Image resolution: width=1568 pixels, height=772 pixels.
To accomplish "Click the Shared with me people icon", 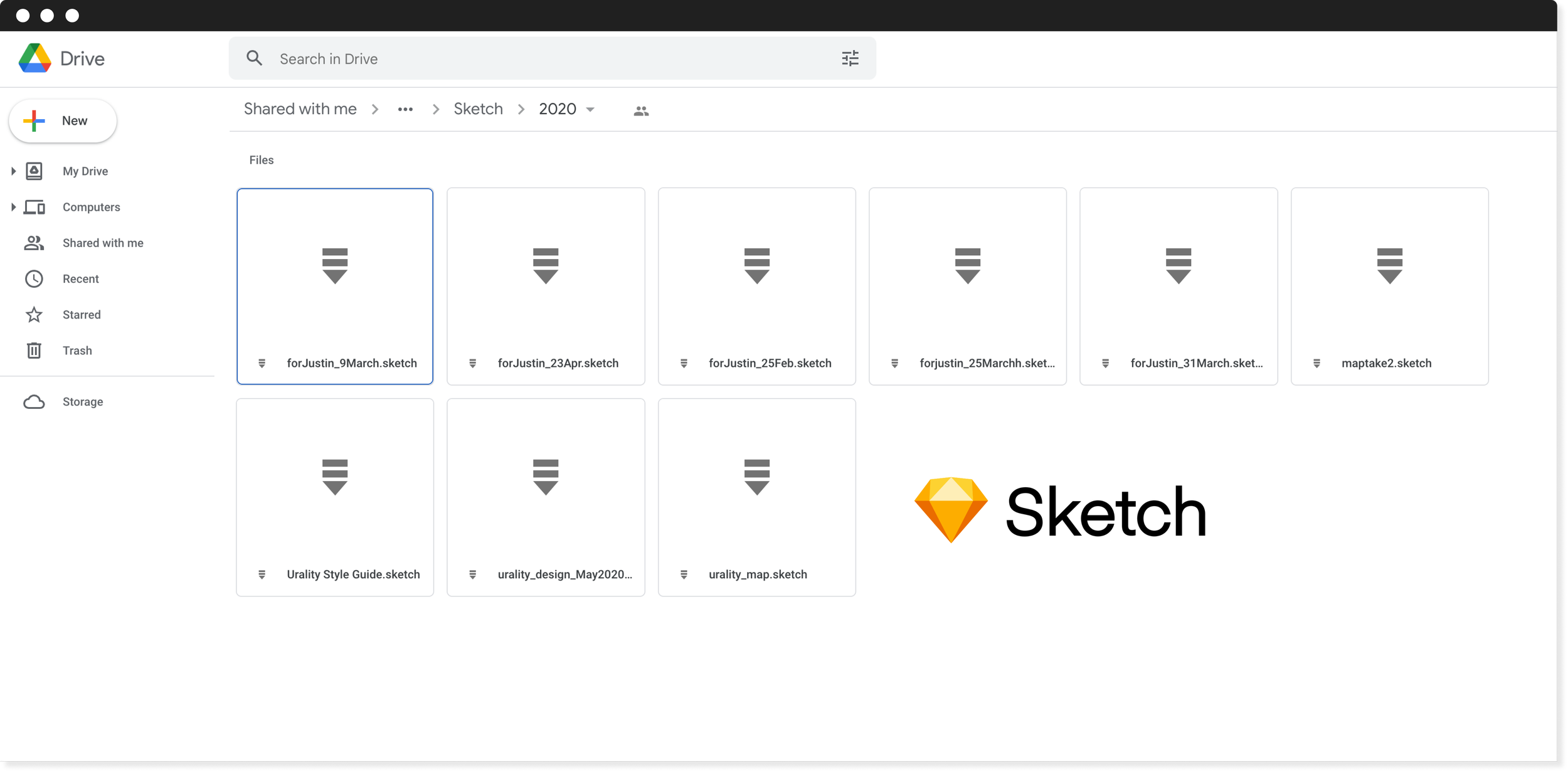I will click(34, 243).
